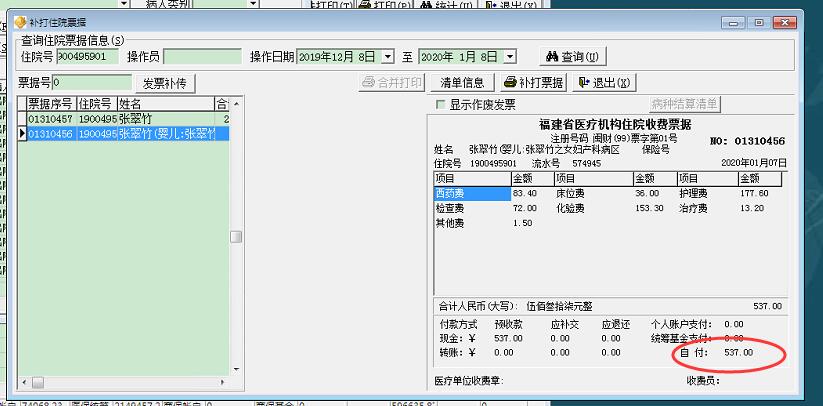
Task: Click the printer icon on 合并打印
Action: click(368, 82)
